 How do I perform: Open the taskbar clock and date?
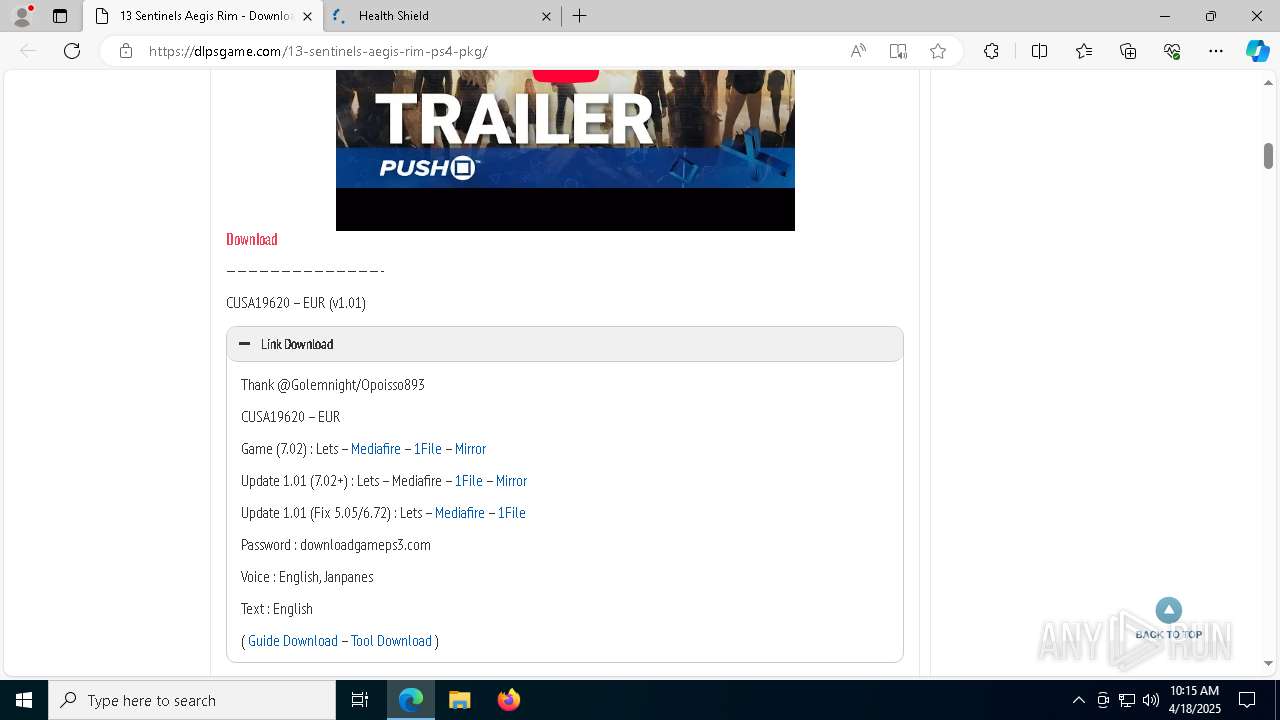(1194, 700)
